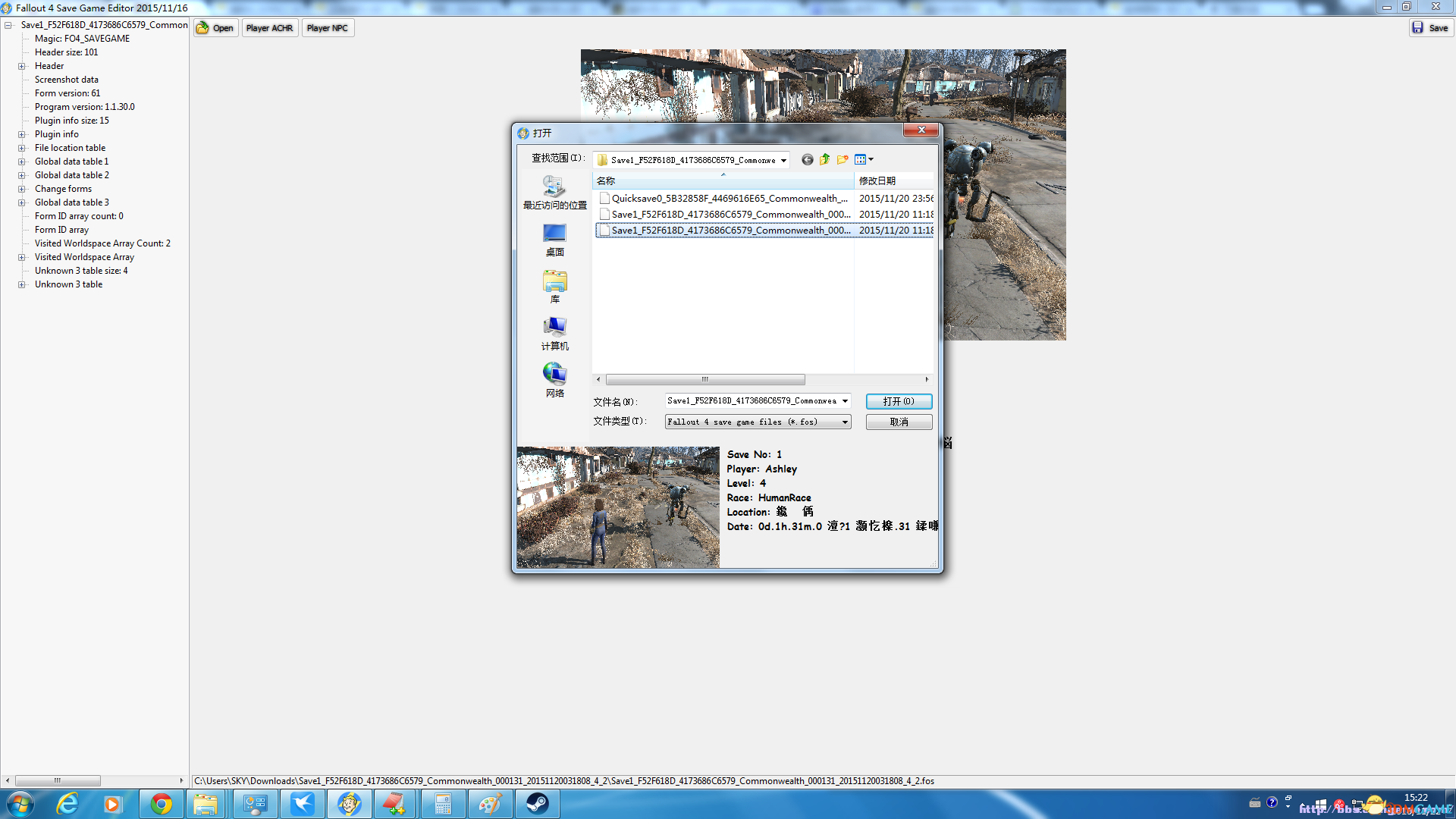This screenshot has width=1456, height=819.
Task: Select 'Program version: 1.1.30.0' tree item
Action: [x=84, y=107]
